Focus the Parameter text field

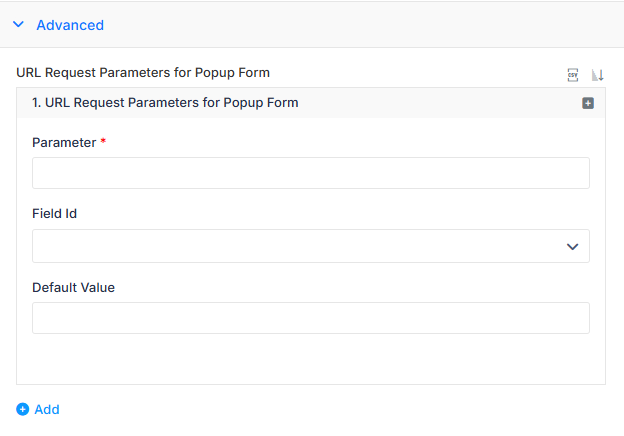[311, 173]
